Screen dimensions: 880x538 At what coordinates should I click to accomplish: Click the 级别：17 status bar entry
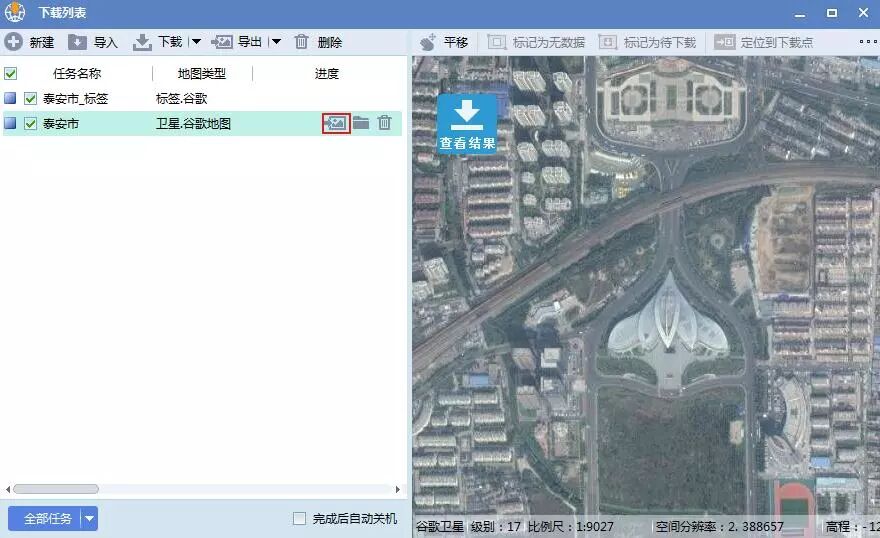496,527
